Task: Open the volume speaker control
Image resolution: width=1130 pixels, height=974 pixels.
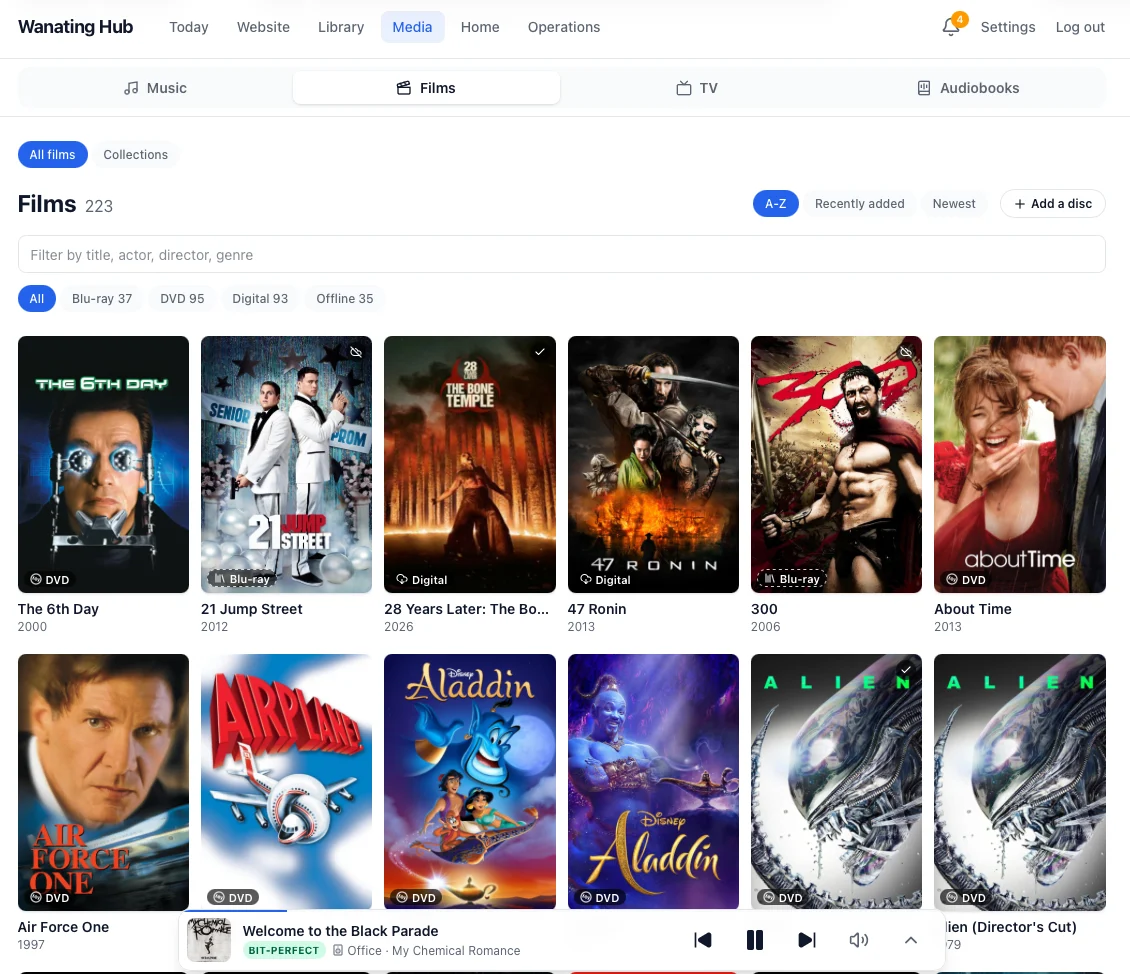Action: click(x=858, y=940)
